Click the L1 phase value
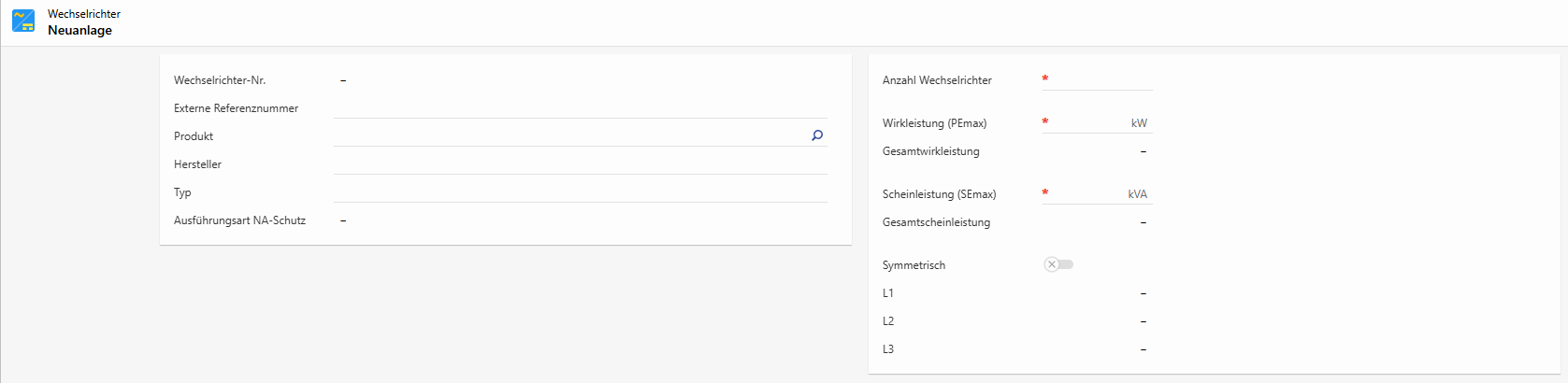The image size is (1568, 383). click(1143, 293)
